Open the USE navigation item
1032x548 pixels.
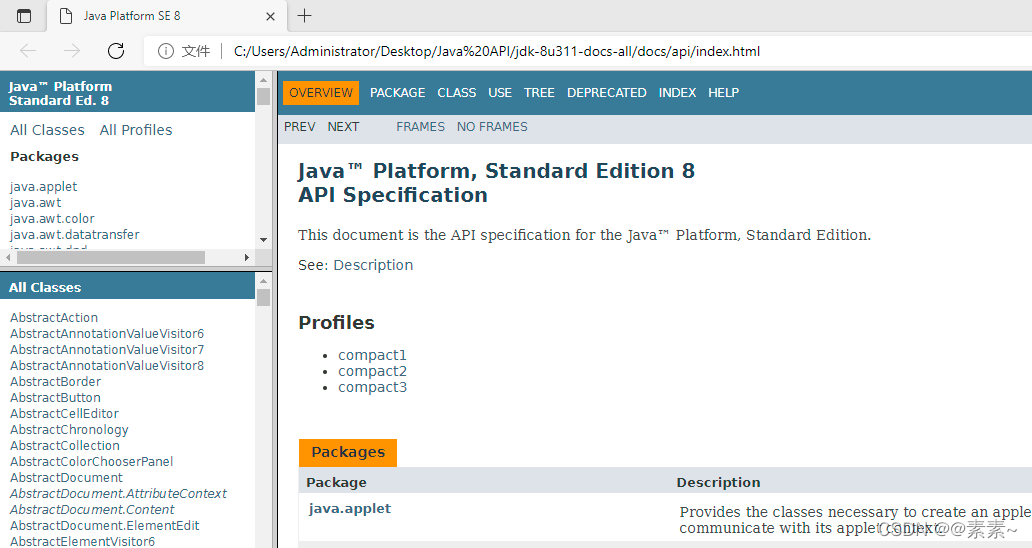[x=500, y=93]
